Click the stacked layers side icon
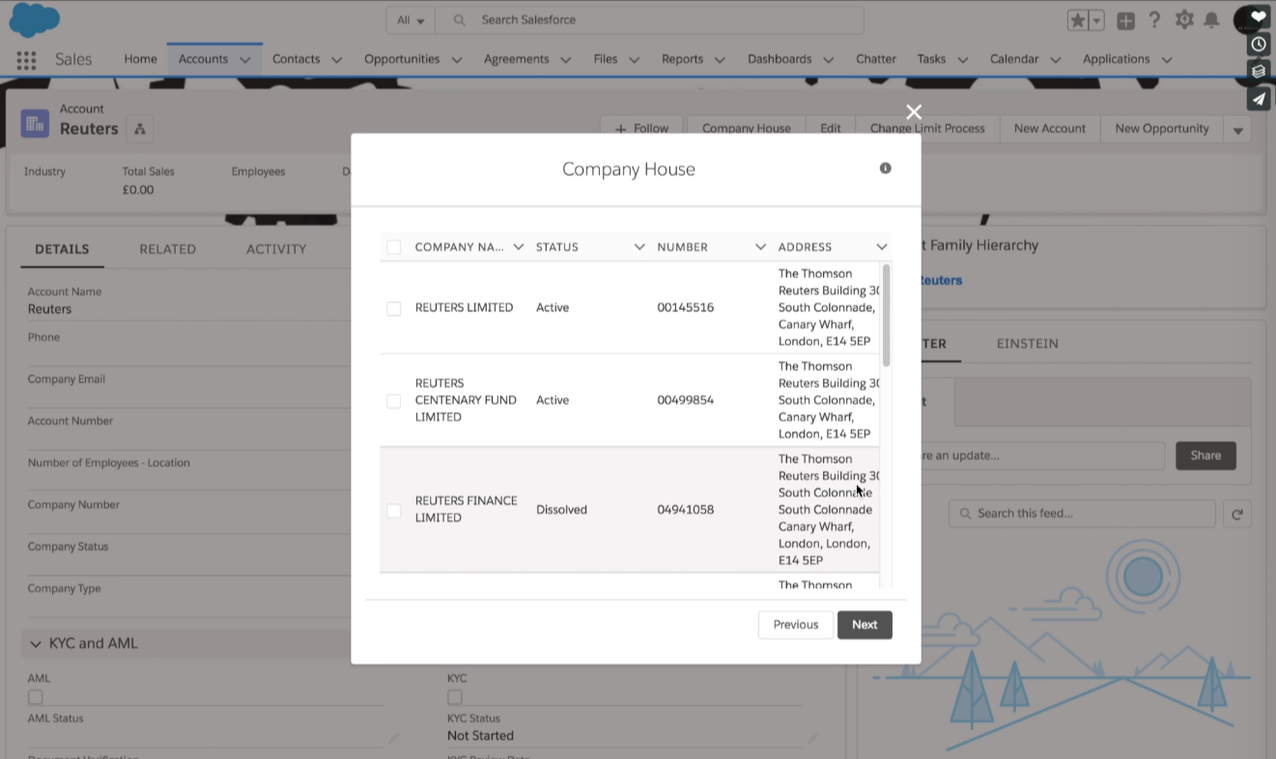Screen dimensions: 1276x759 [x=1259, y=71]
